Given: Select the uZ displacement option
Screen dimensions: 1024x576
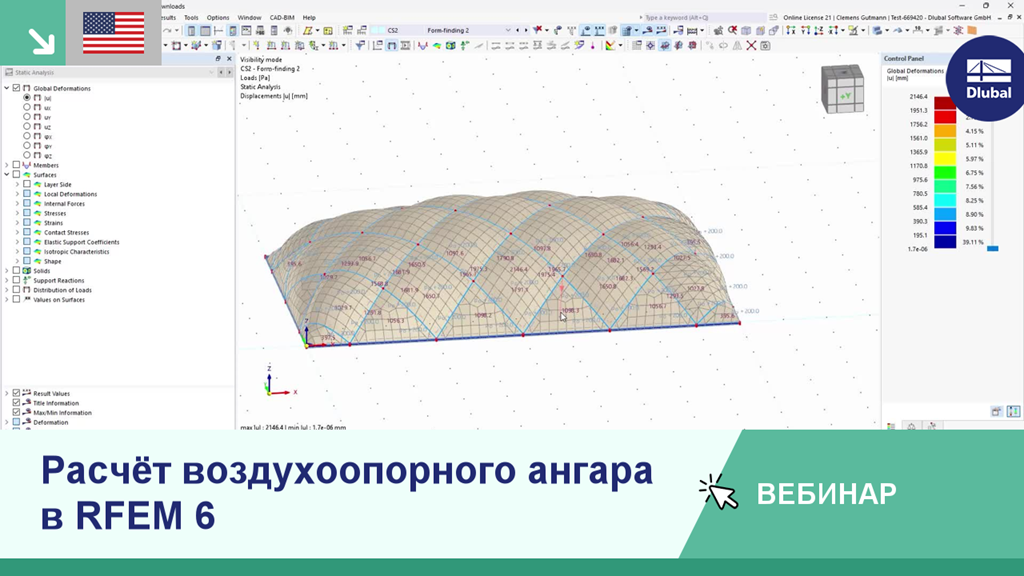Looking at the screenshot, I should (x=25, y=126).
